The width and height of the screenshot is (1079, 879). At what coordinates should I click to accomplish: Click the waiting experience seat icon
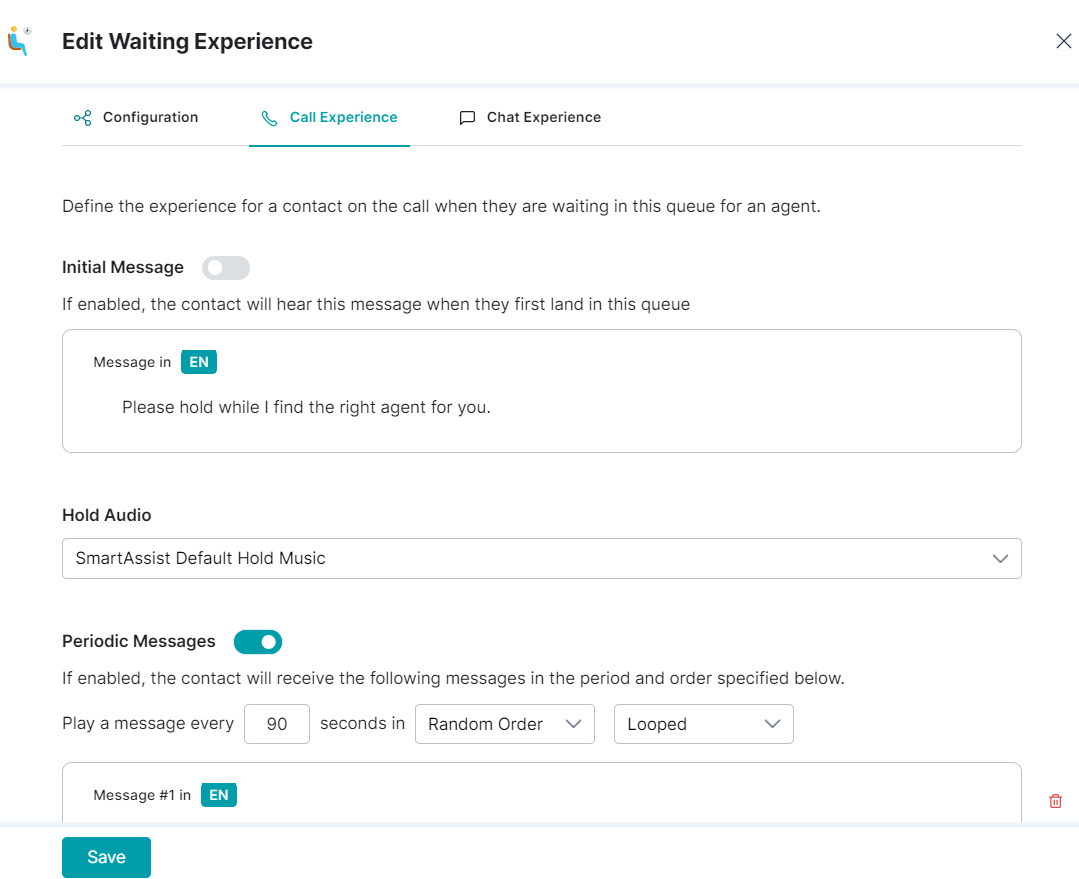coord(19,41)
